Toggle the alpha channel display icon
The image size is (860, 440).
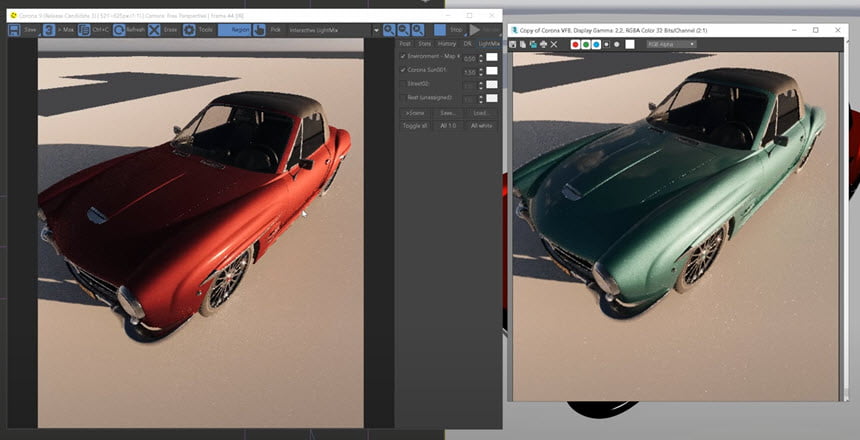(x=606, y=44)
